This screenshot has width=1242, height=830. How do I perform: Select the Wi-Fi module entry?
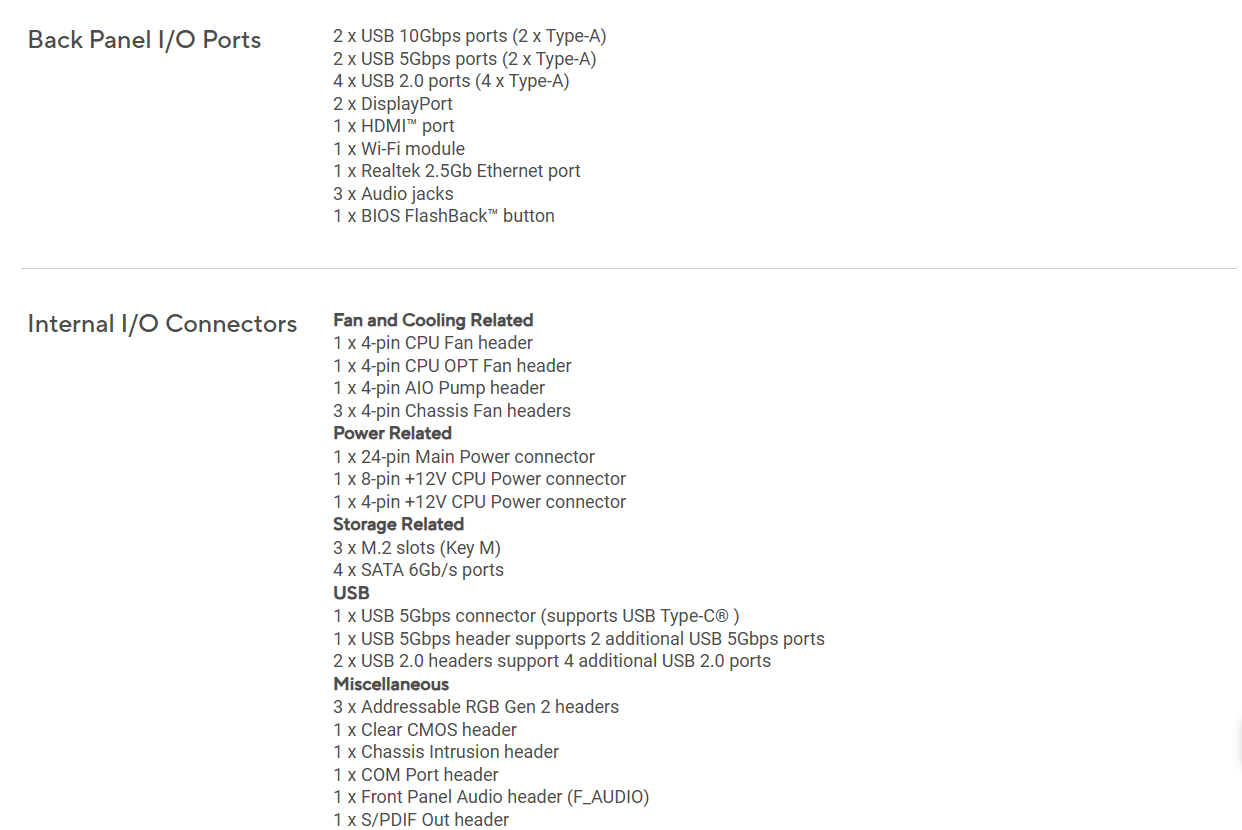tap(399, 149)
